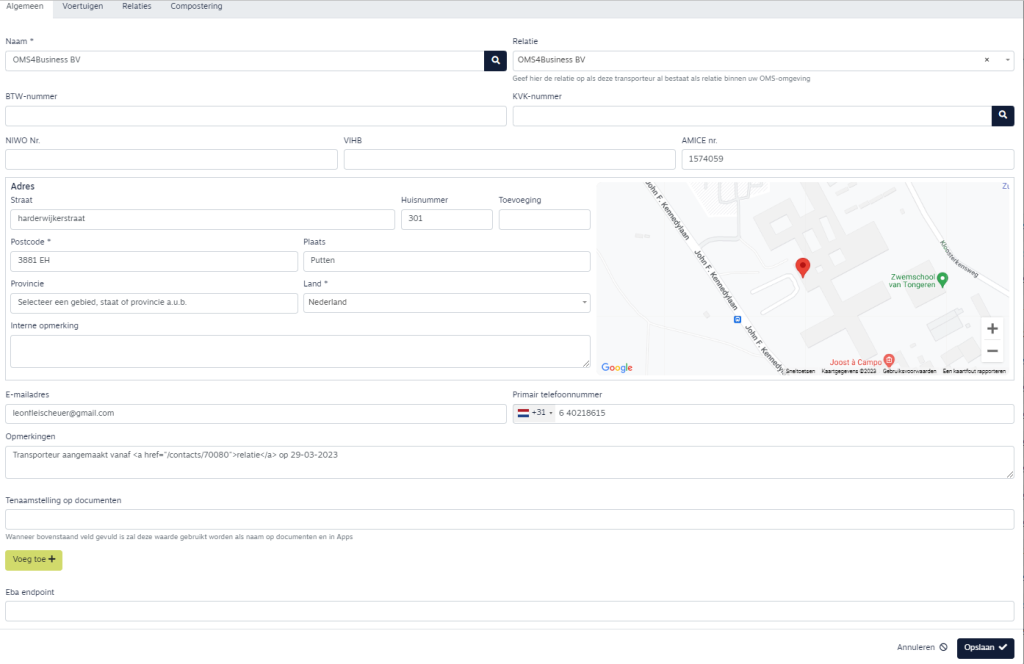
Task: Click the red map location pin
Action: click(802, 267)
